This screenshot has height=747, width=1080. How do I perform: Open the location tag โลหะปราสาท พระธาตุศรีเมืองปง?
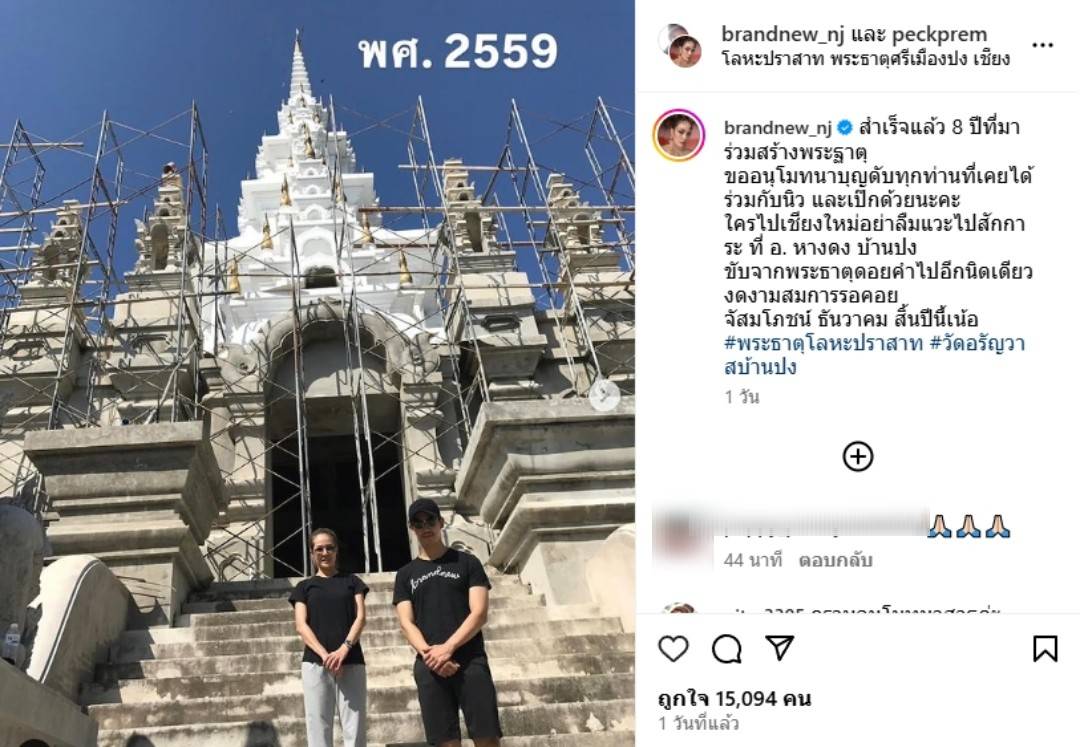(x=866, y=59)
